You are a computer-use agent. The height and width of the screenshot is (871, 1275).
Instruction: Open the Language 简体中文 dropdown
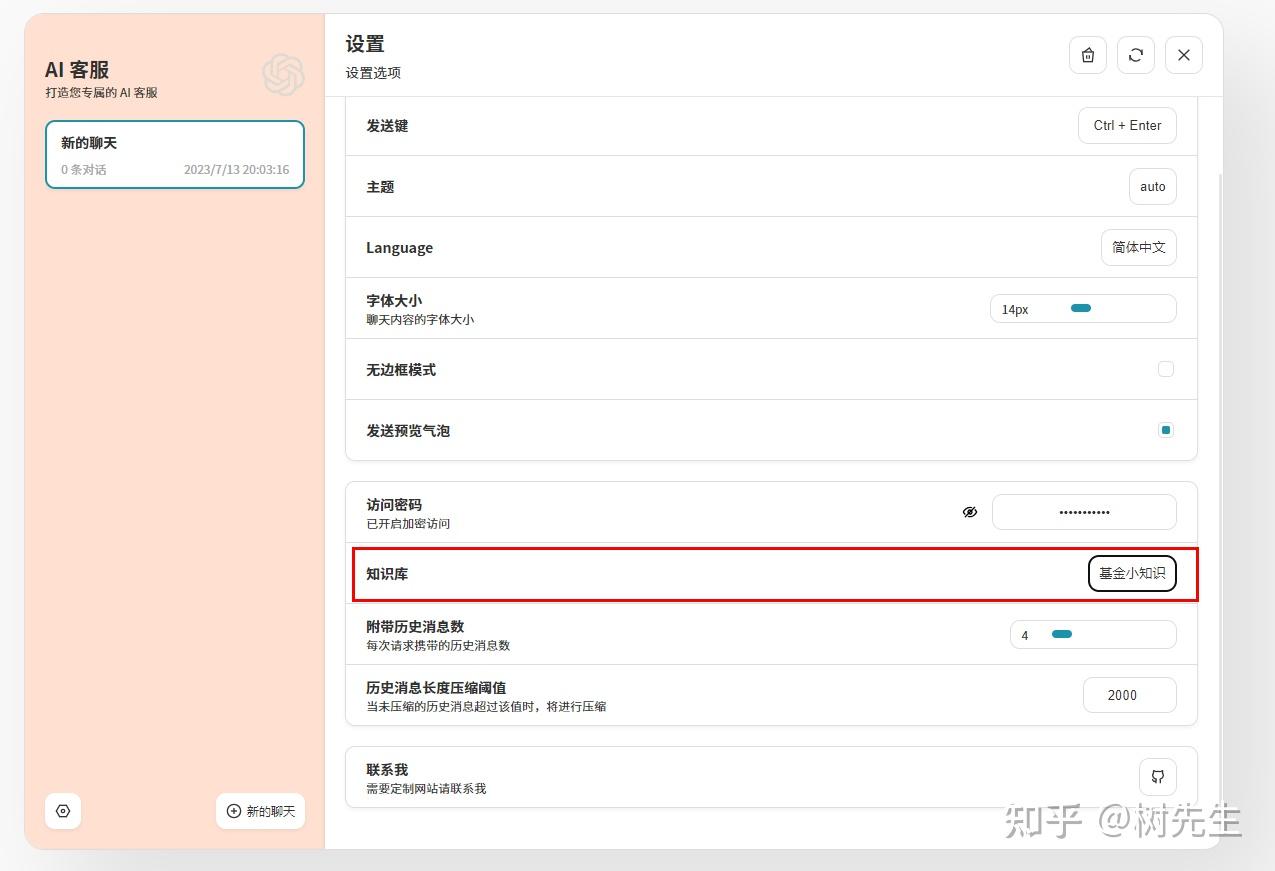(x=1139, y=248)
